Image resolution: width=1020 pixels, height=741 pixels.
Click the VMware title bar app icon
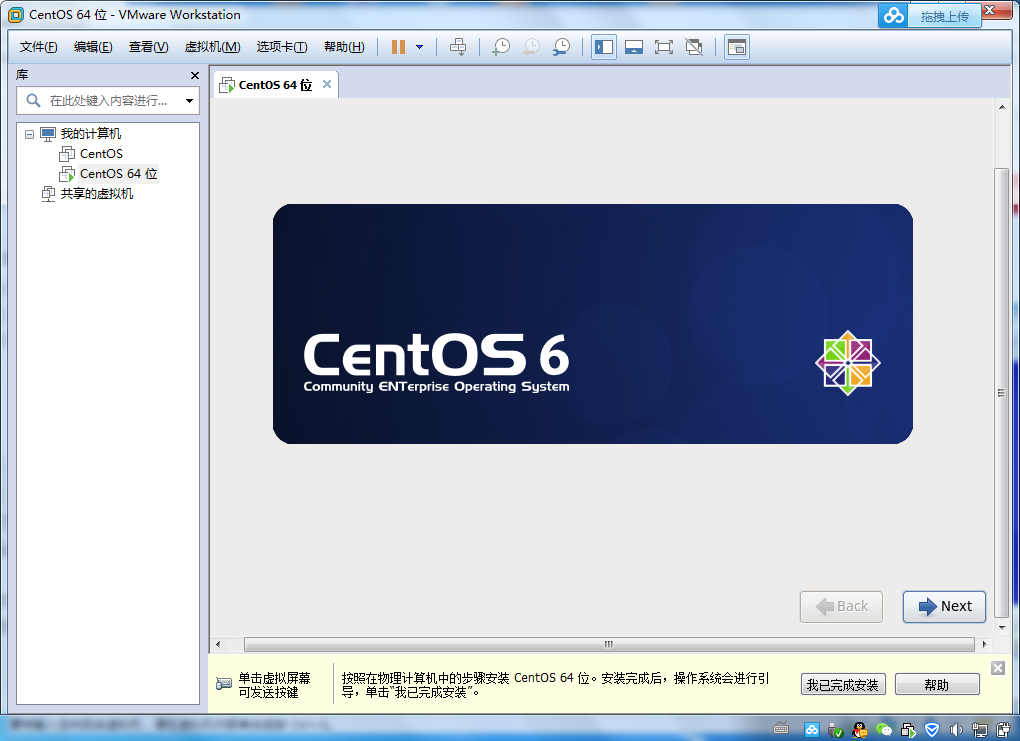15,15
